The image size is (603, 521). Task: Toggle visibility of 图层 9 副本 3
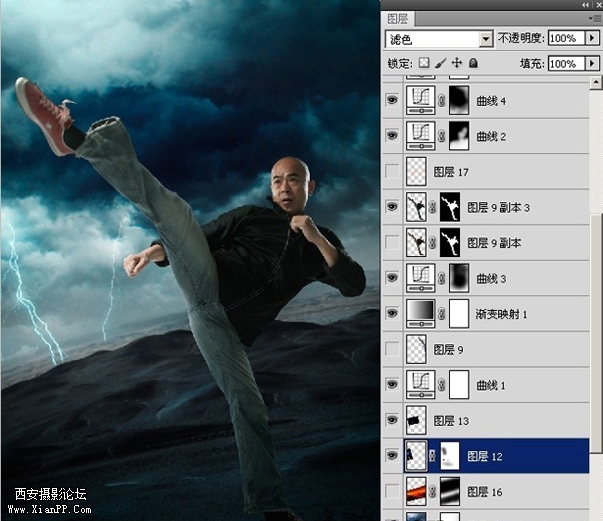(x=391, y=207)
